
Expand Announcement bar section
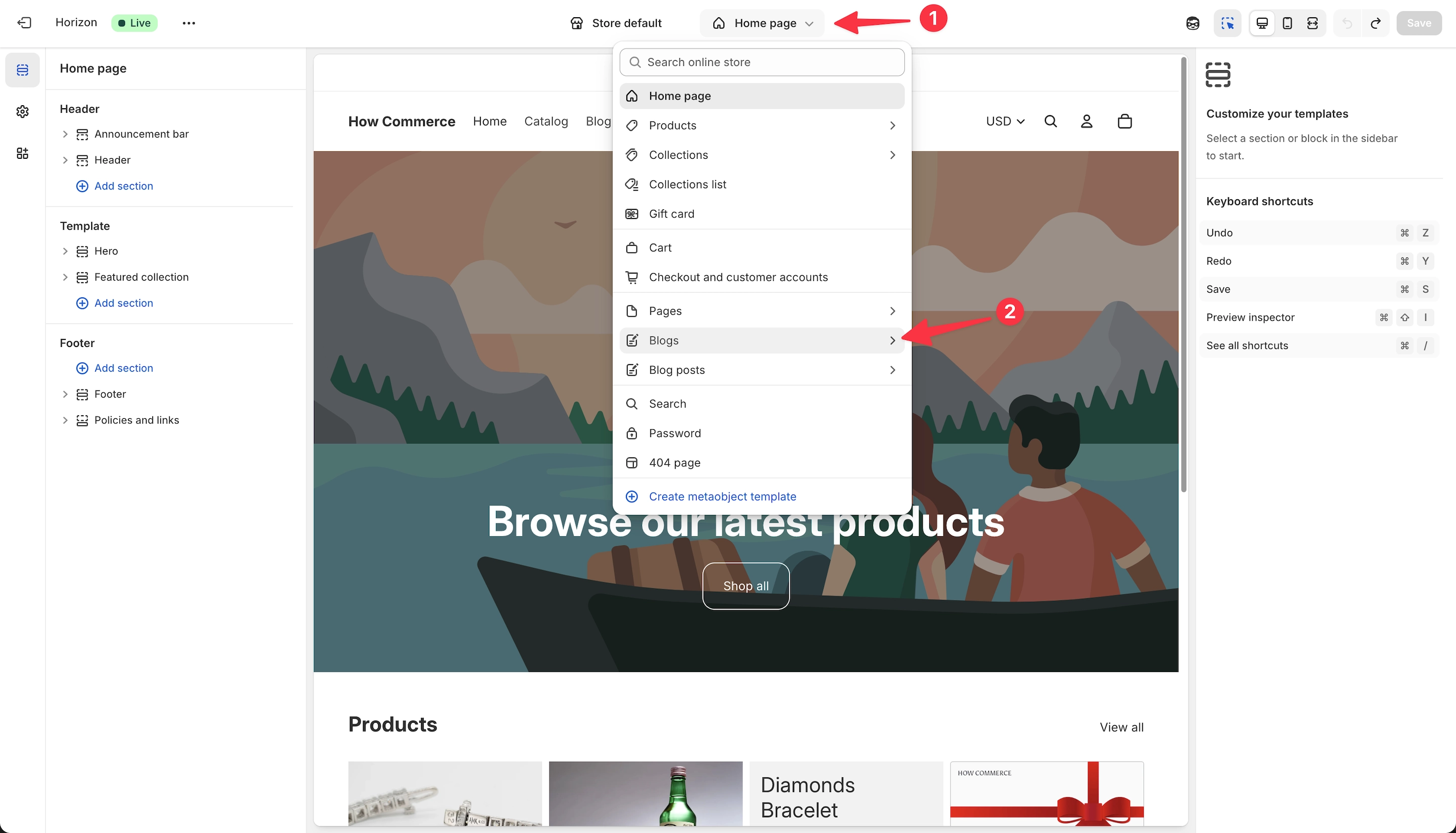(65, 134)
